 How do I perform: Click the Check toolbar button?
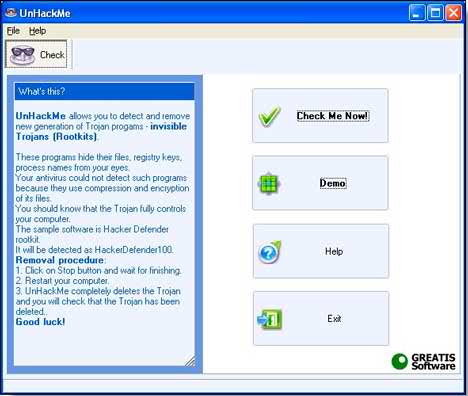click(36, 54)
